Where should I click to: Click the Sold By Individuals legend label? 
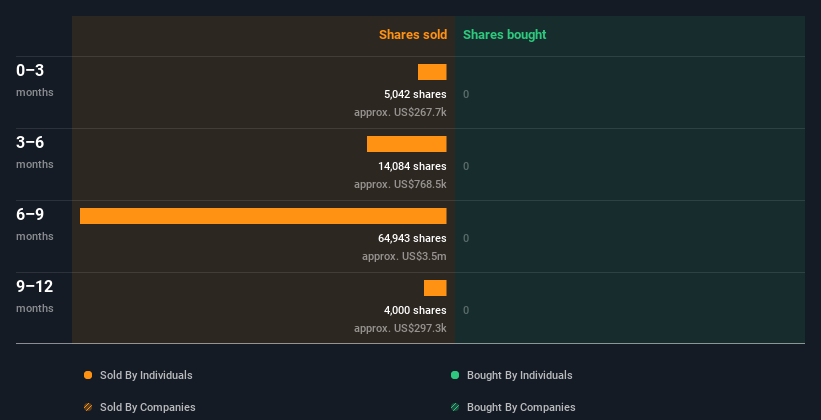pos(146,375)
